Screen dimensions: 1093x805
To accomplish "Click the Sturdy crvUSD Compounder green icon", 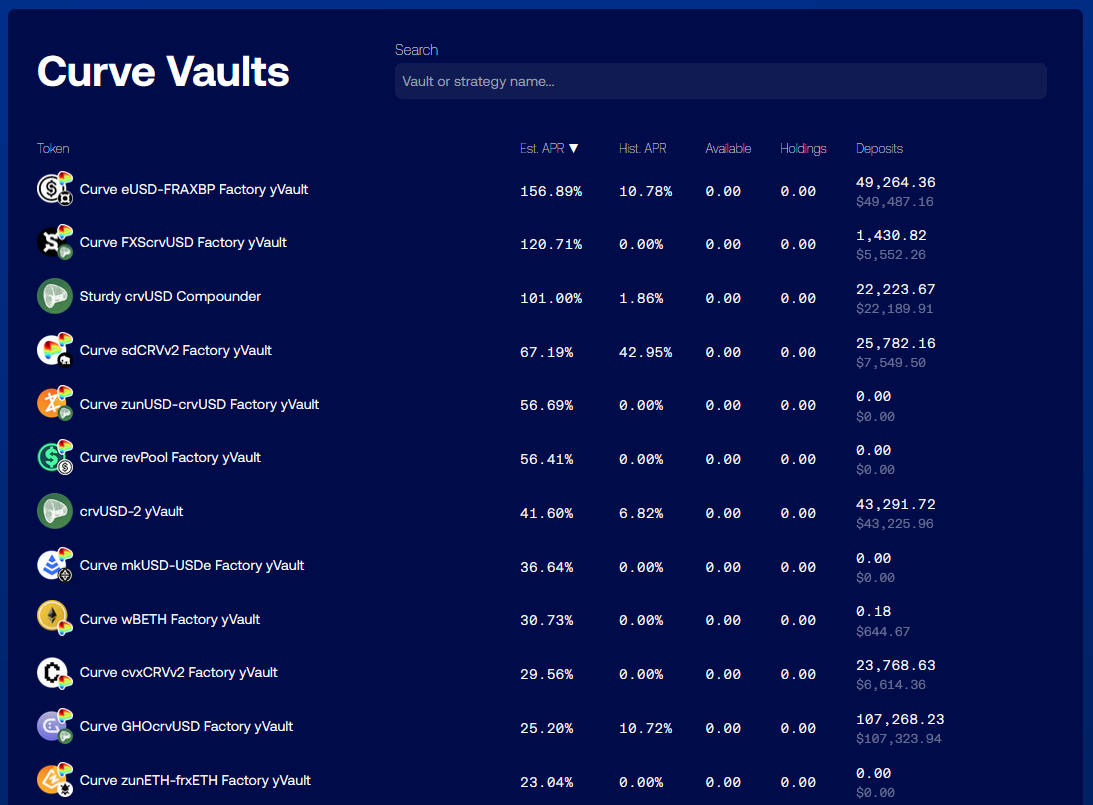I will 54,297.
